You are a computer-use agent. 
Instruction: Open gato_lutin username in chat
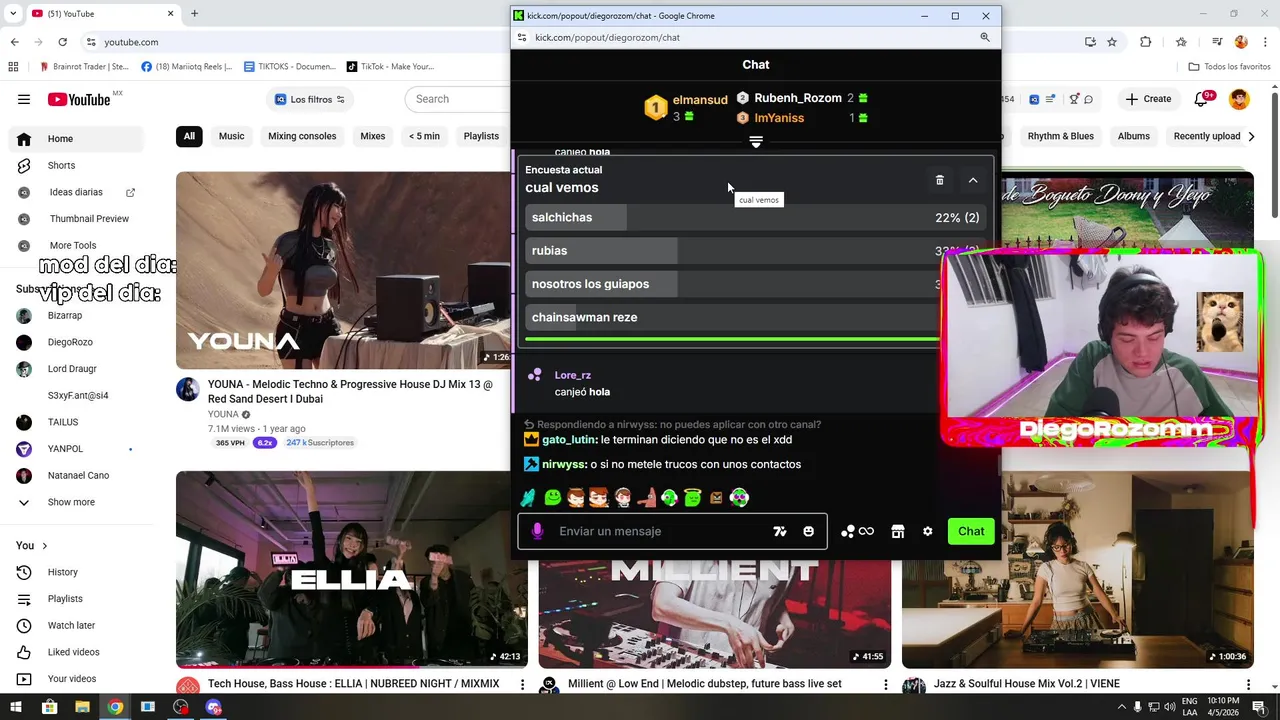point(569,439)
